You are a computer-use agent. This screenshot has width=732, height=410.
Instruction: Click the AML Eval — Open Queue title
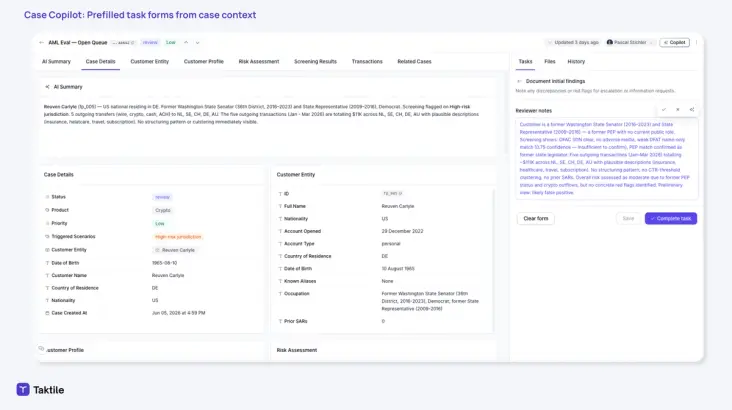[77, 42]
